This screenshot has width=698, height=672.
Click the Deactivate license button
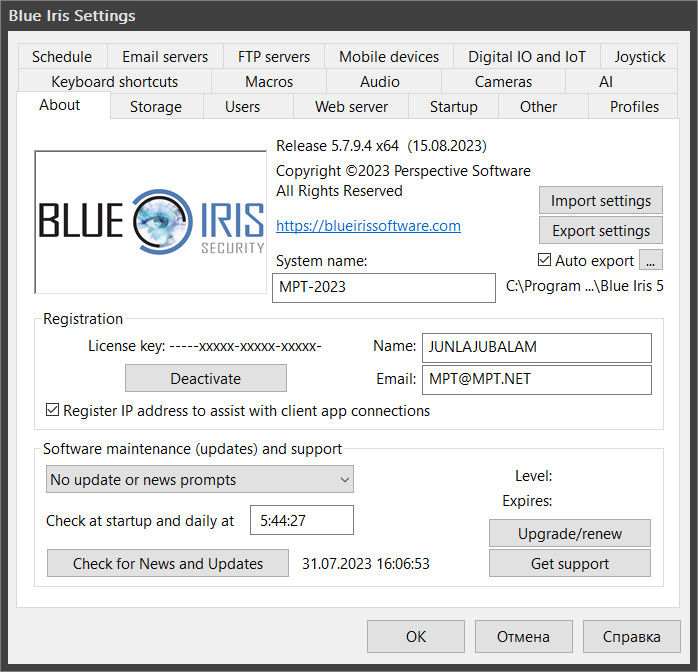pos(206,378)
